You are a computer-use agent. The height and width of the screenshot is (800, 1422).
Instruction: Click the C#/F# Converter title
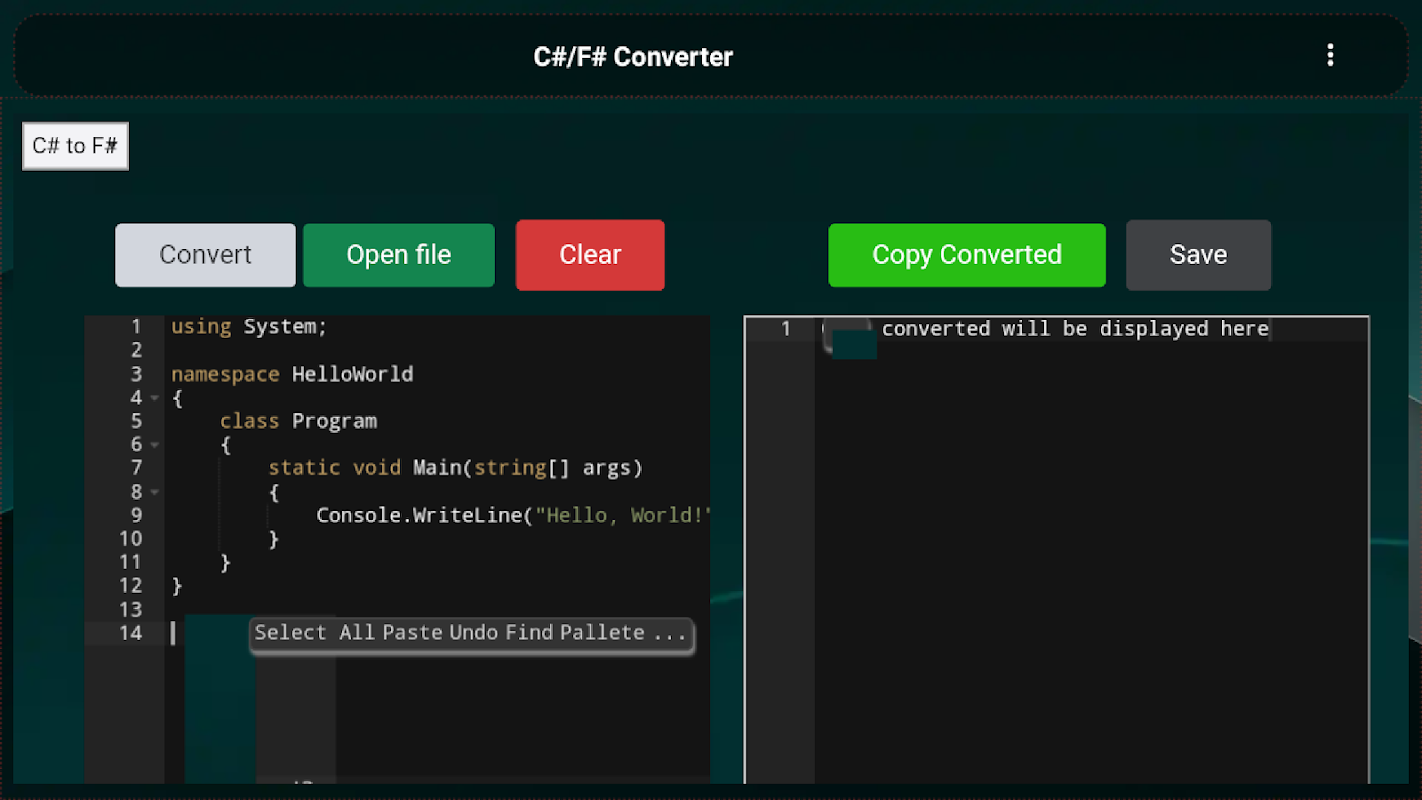pyautogui.click(x=633, y=57)
